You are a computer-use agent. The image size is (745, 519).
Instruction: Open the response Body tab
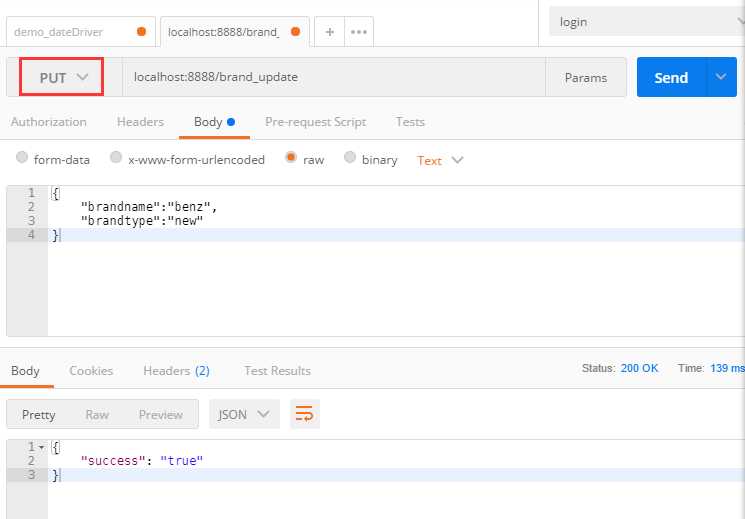(x=25, y=371)
